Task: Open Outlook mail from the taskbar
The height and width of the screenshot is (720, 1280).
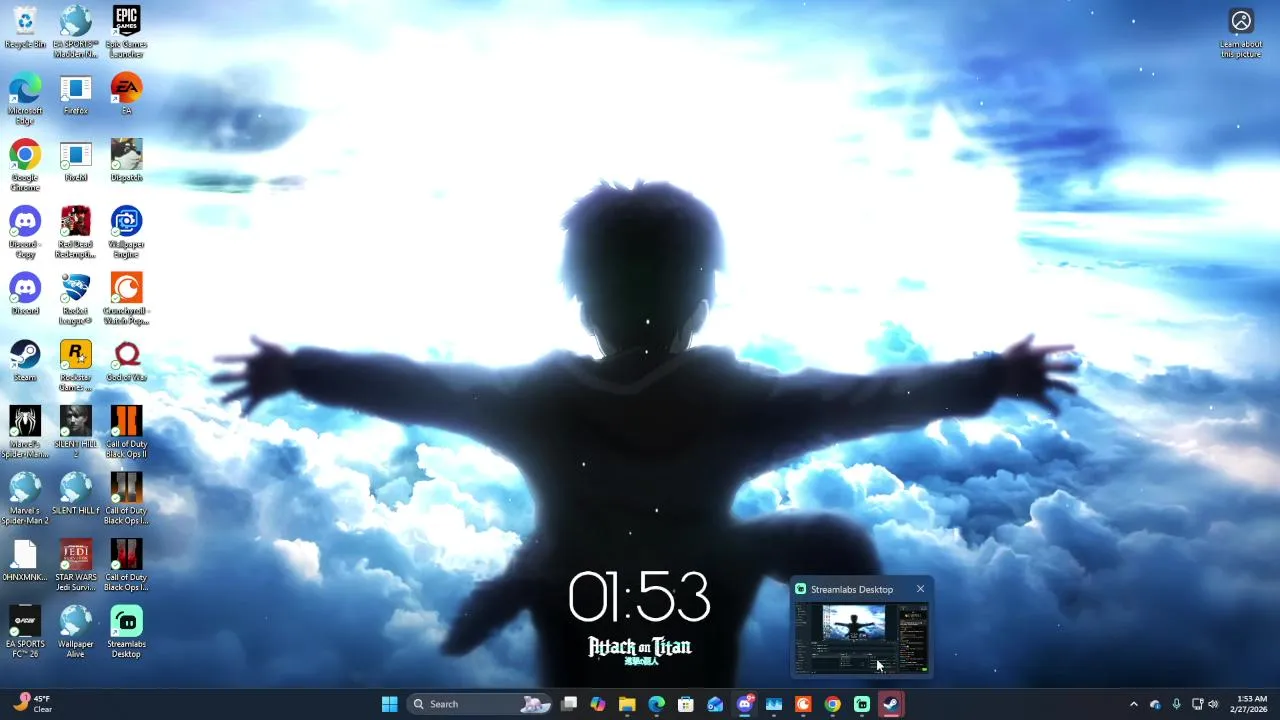Action: click(x=715, y=704)
